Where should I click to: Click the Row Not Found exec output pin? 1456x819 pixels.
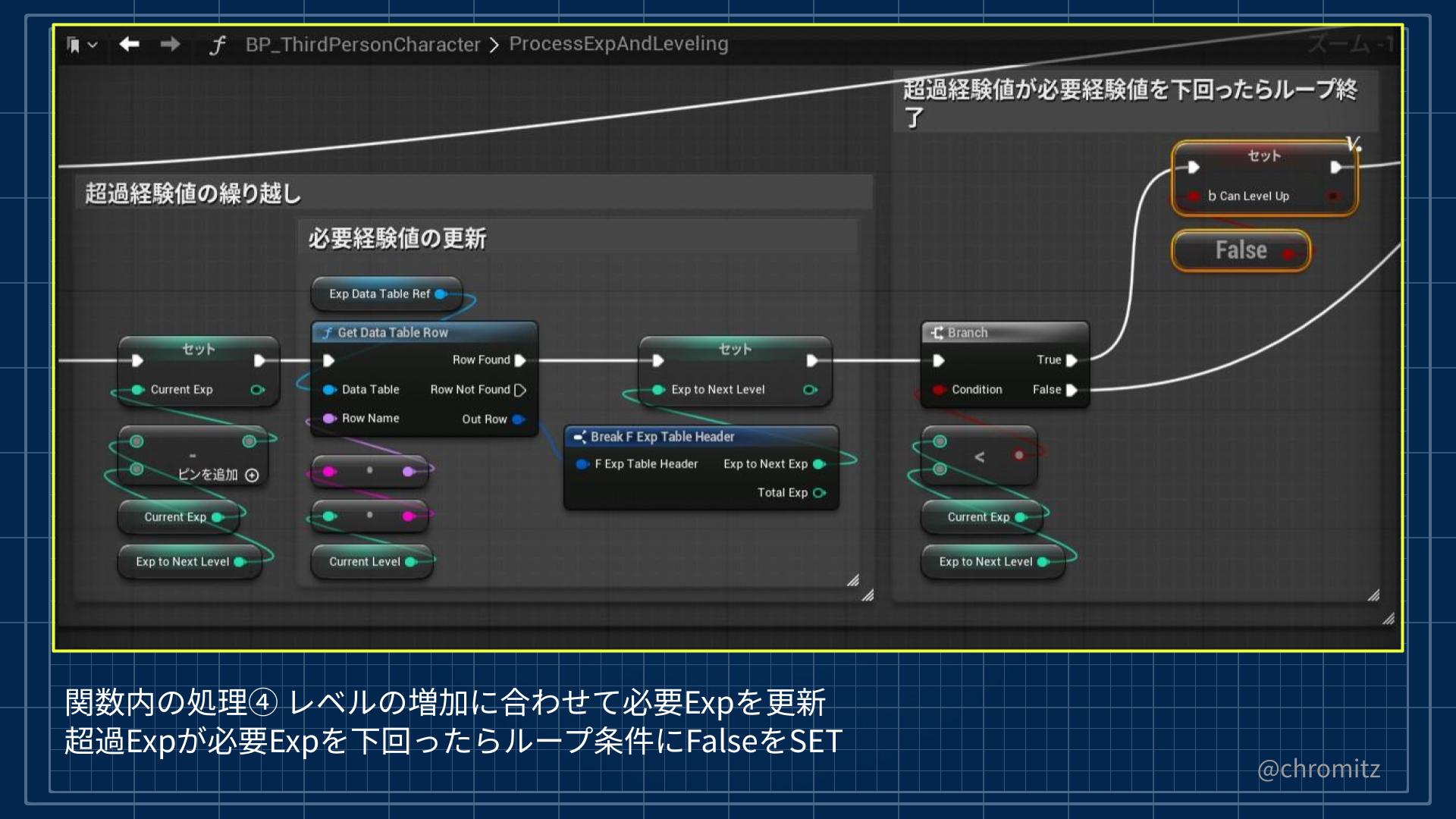pos(520,390)
